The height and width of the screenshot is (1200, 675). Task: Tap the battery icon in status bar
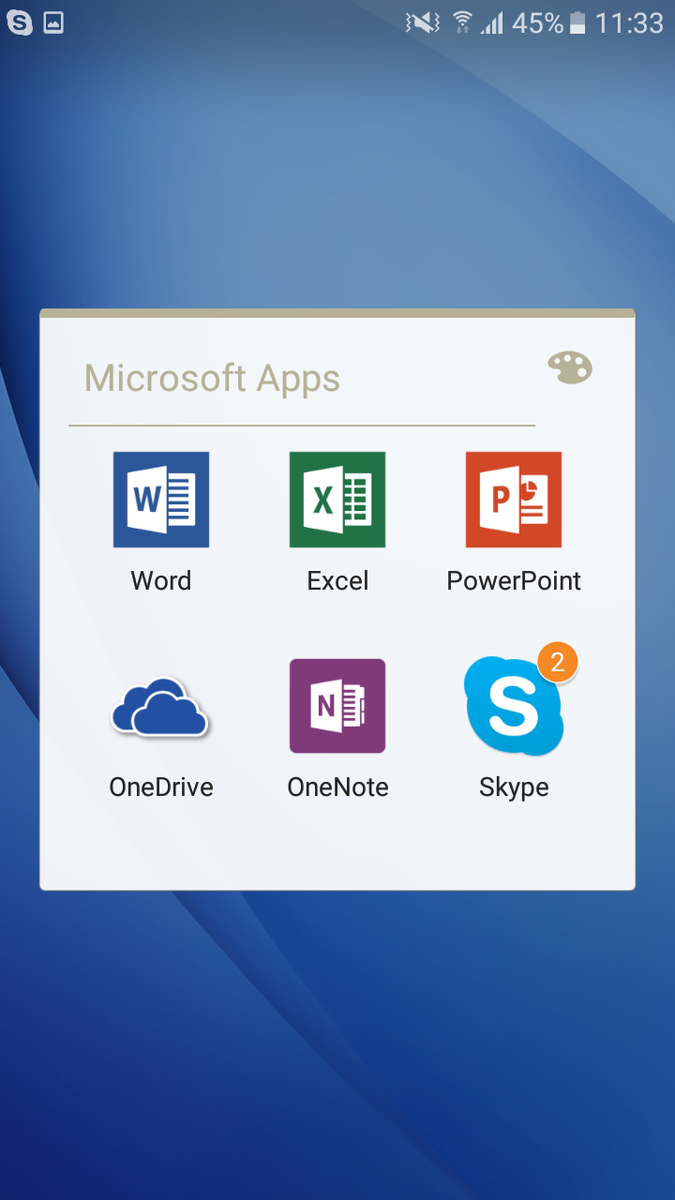577,22
